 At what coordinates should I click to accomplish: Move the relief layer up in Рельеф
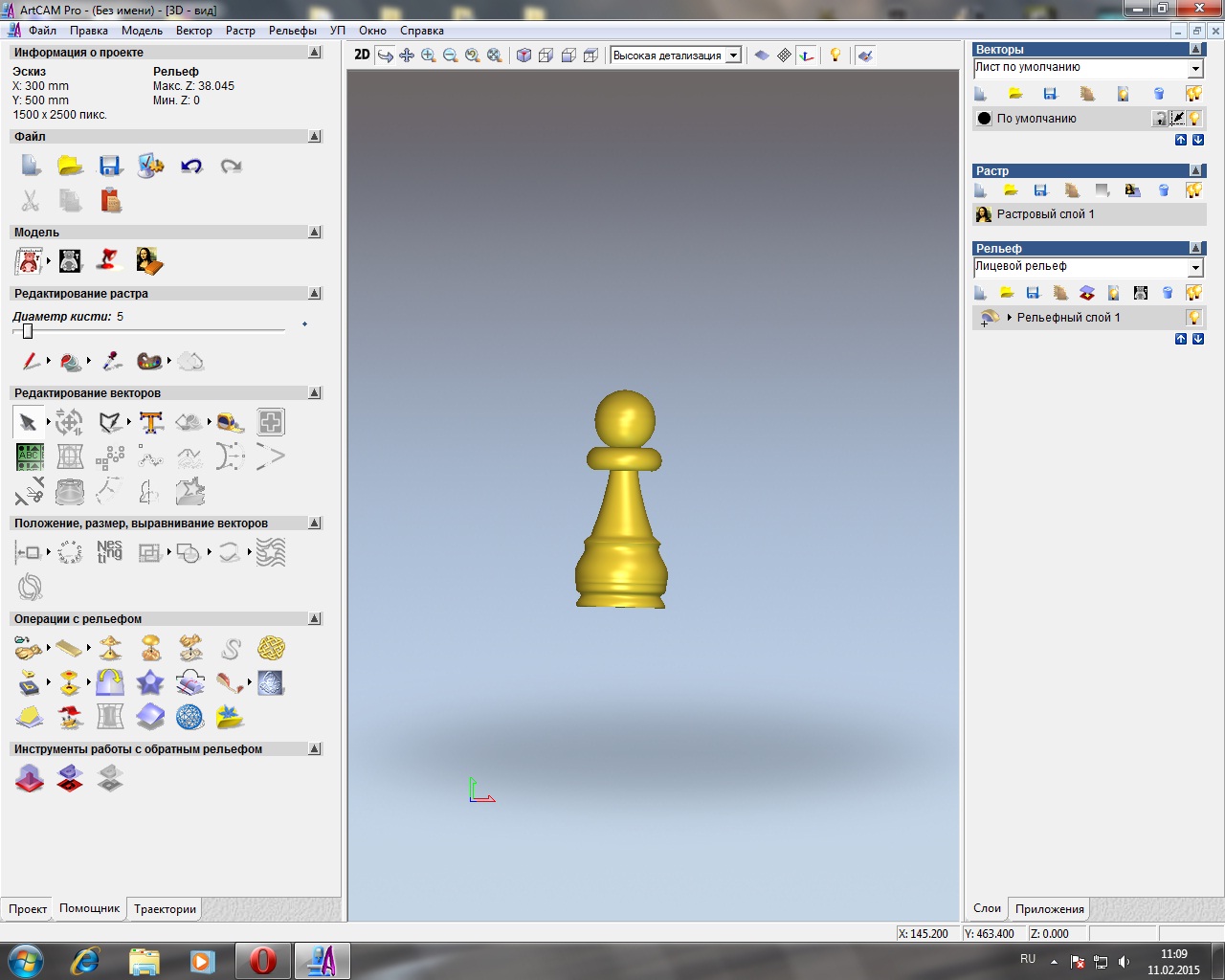click(x=1181, y=339)
